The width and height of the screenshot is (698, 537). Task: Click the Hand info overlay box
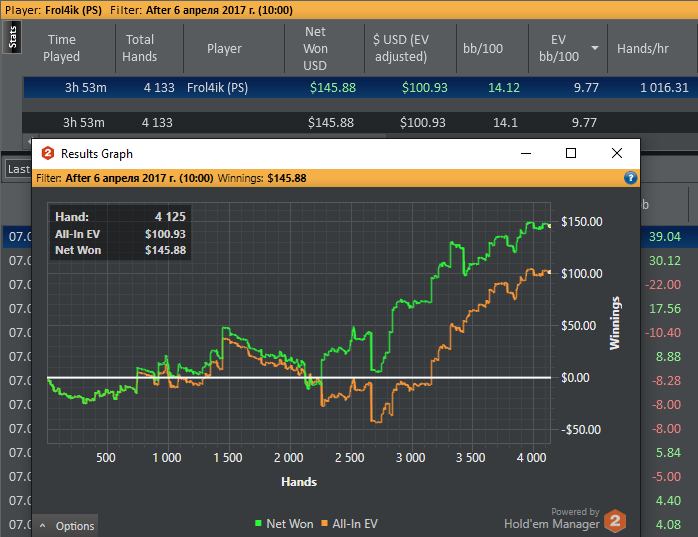click(x=120, y=233)
